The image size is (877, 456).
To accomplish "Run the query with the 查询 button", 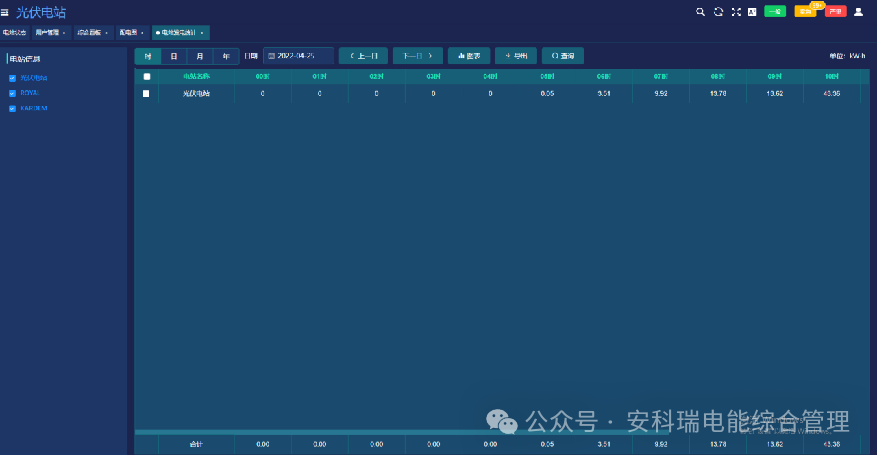I will click(x=563, y=56).
